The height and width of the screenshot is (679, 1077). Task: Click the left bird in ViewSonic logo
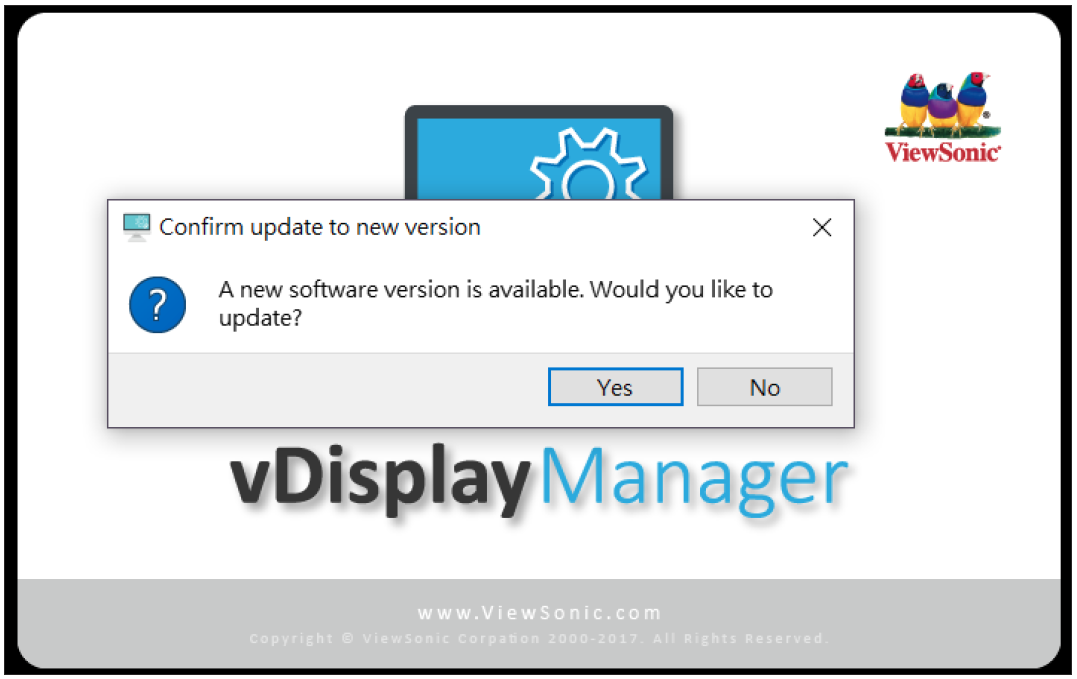point(916,102)
